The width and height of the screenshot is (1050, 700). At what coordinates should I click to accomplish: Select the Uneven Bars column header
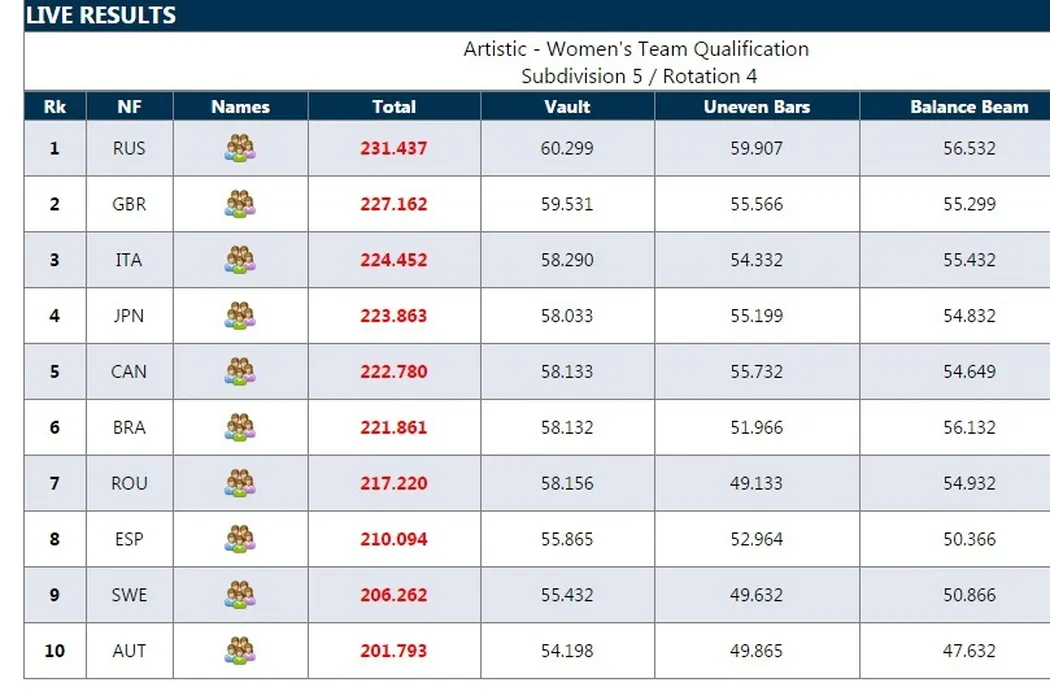point(757,107)
